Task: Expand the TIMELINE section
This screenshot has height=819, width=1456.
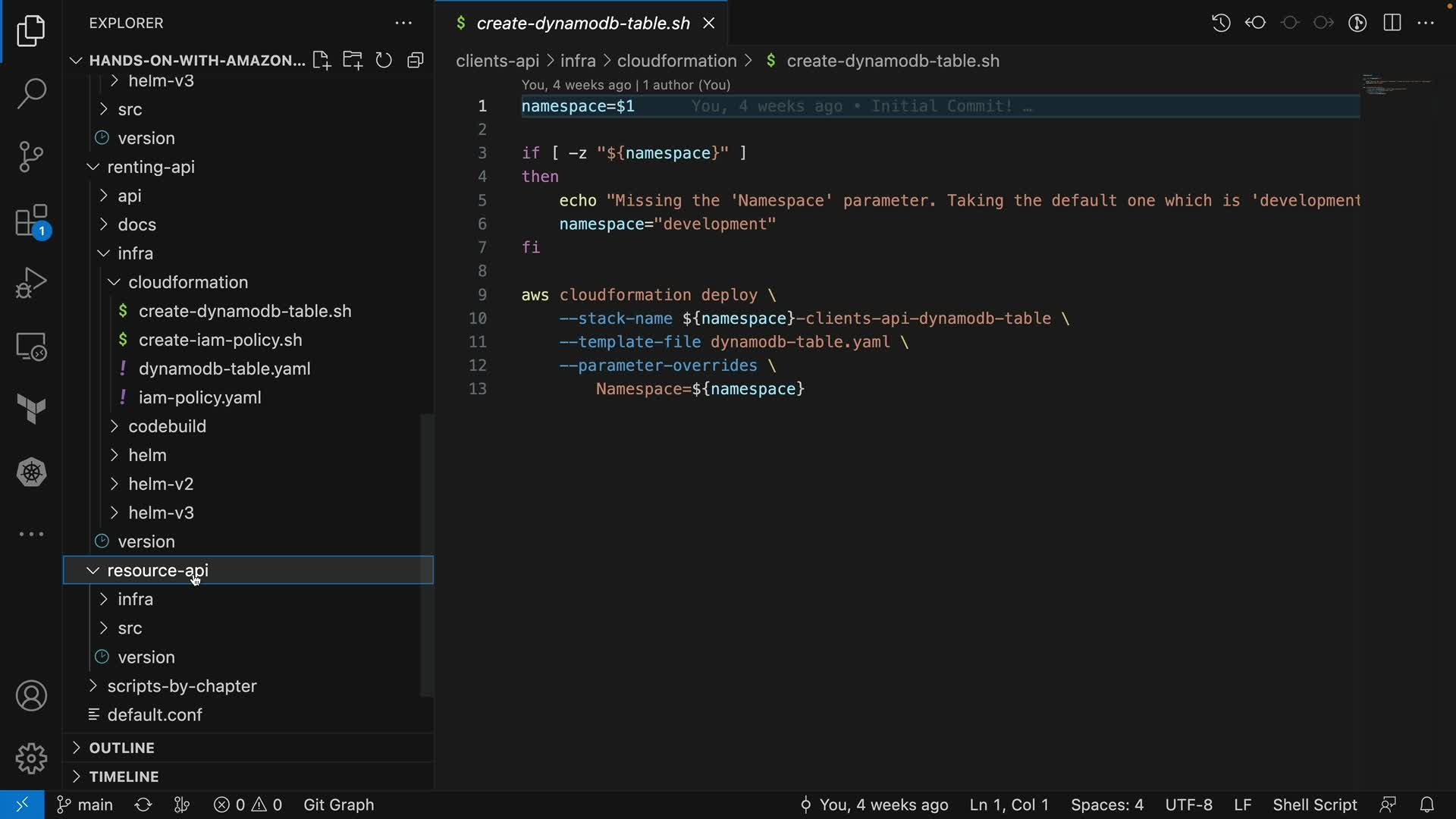Action: click(124, 777)
